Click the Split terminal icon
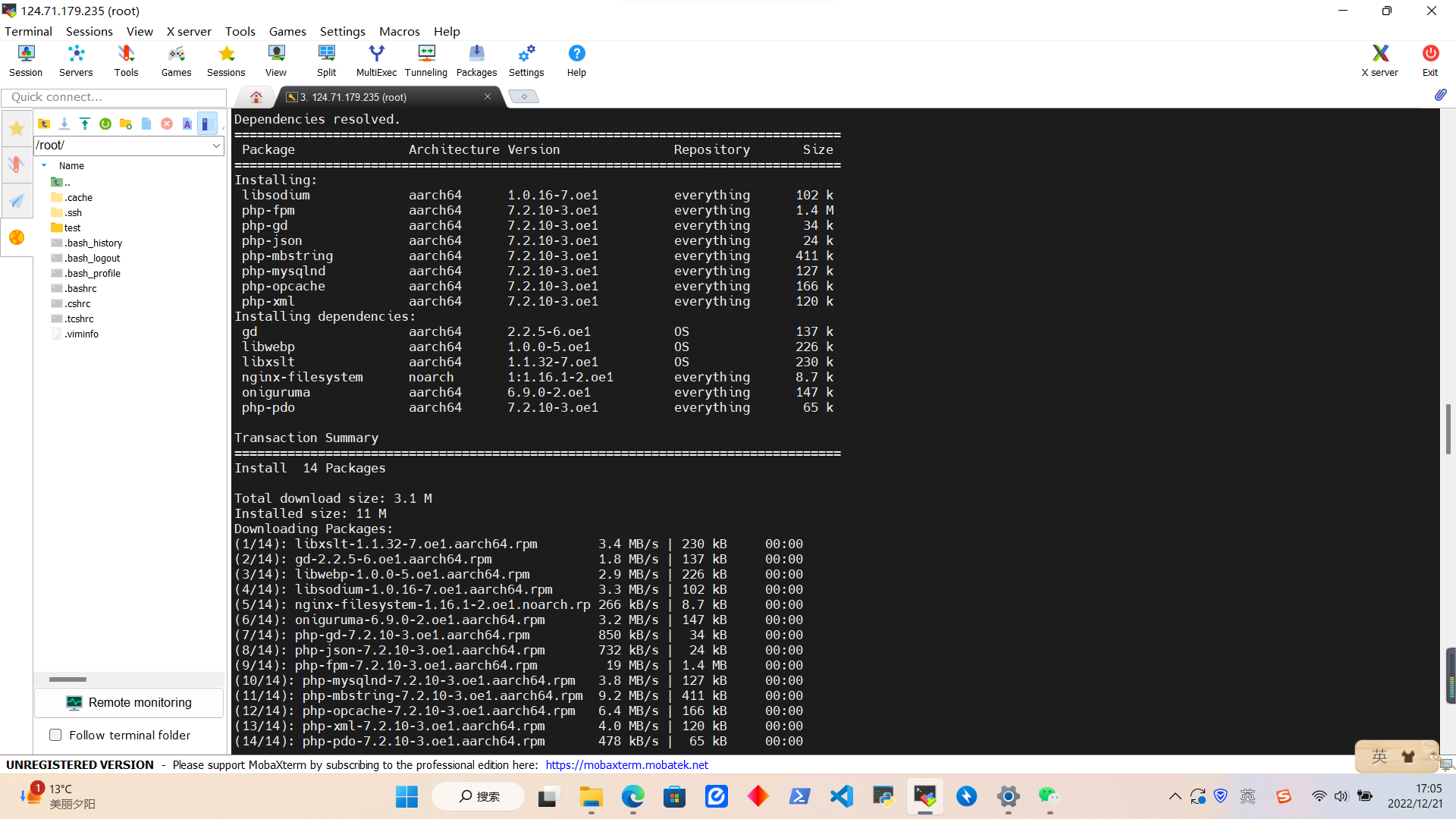Screen dimensions: 1456x819 pos(326,60)
